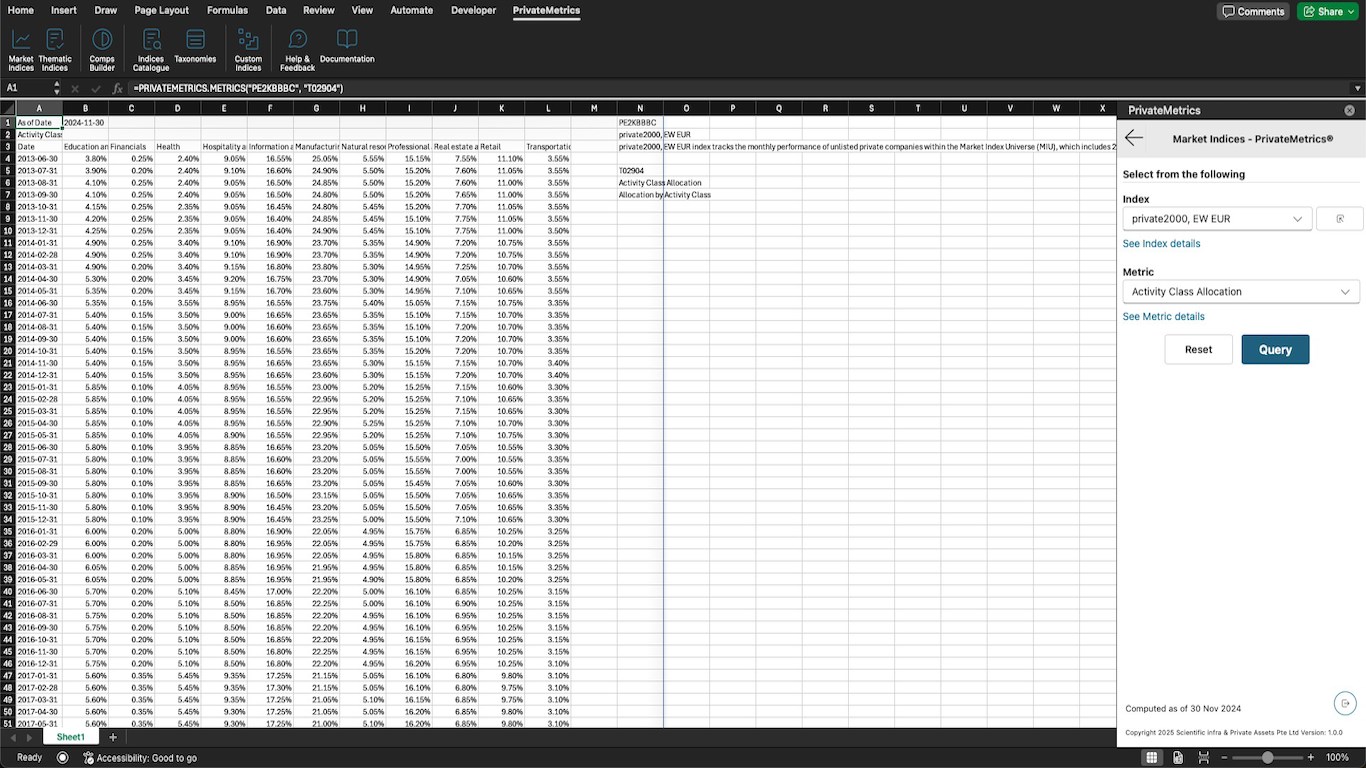The width and height of the screenshot is (1366, 768).
Task: Open the Developer ribbon tab
Action: 473,10
